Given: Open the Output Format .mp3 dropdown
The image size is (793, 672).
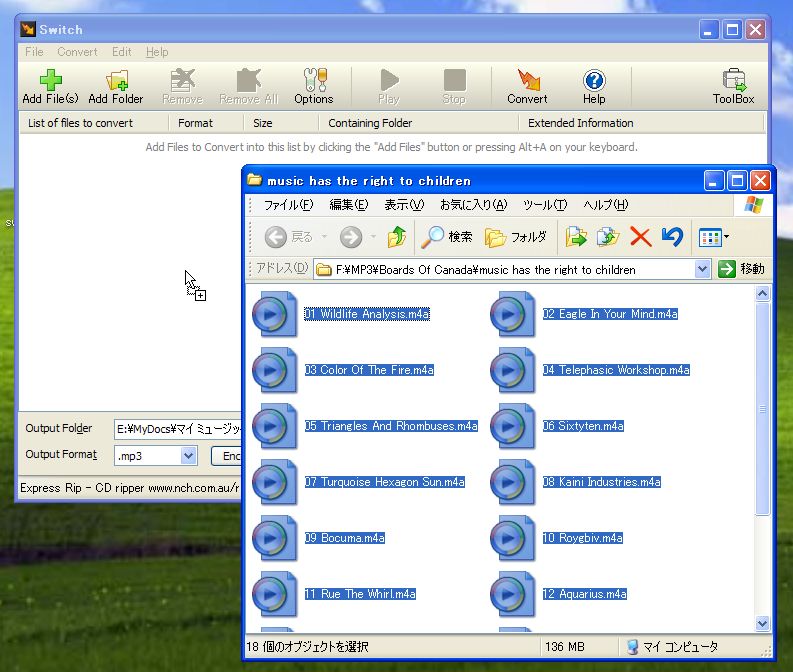Looking at the screenshot, I should coord(188,456).
